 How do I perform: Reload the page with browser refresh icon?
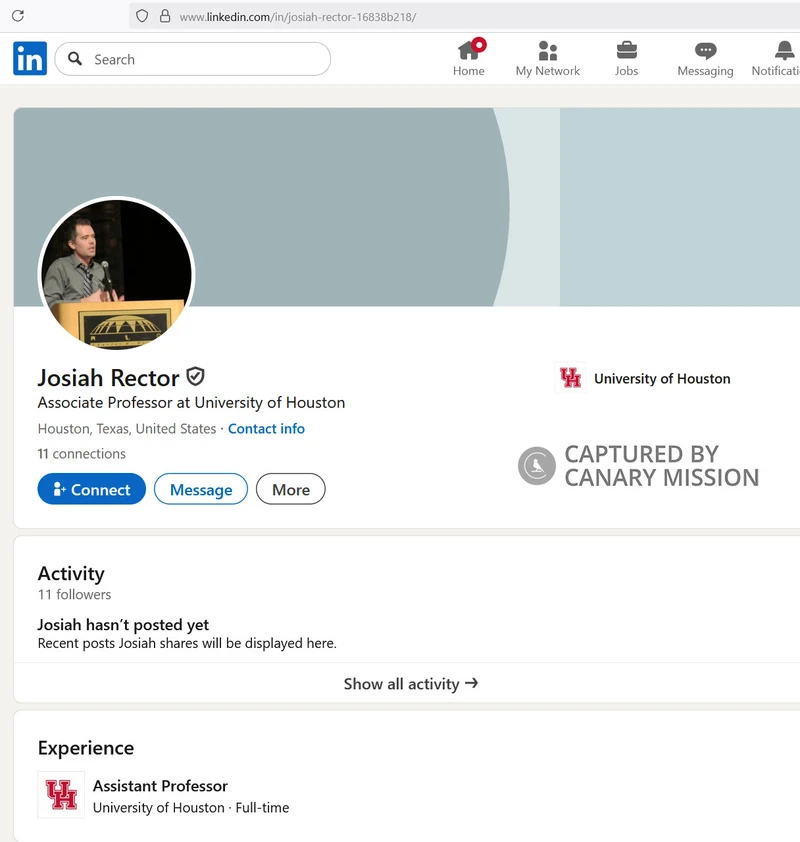(17, 16)
